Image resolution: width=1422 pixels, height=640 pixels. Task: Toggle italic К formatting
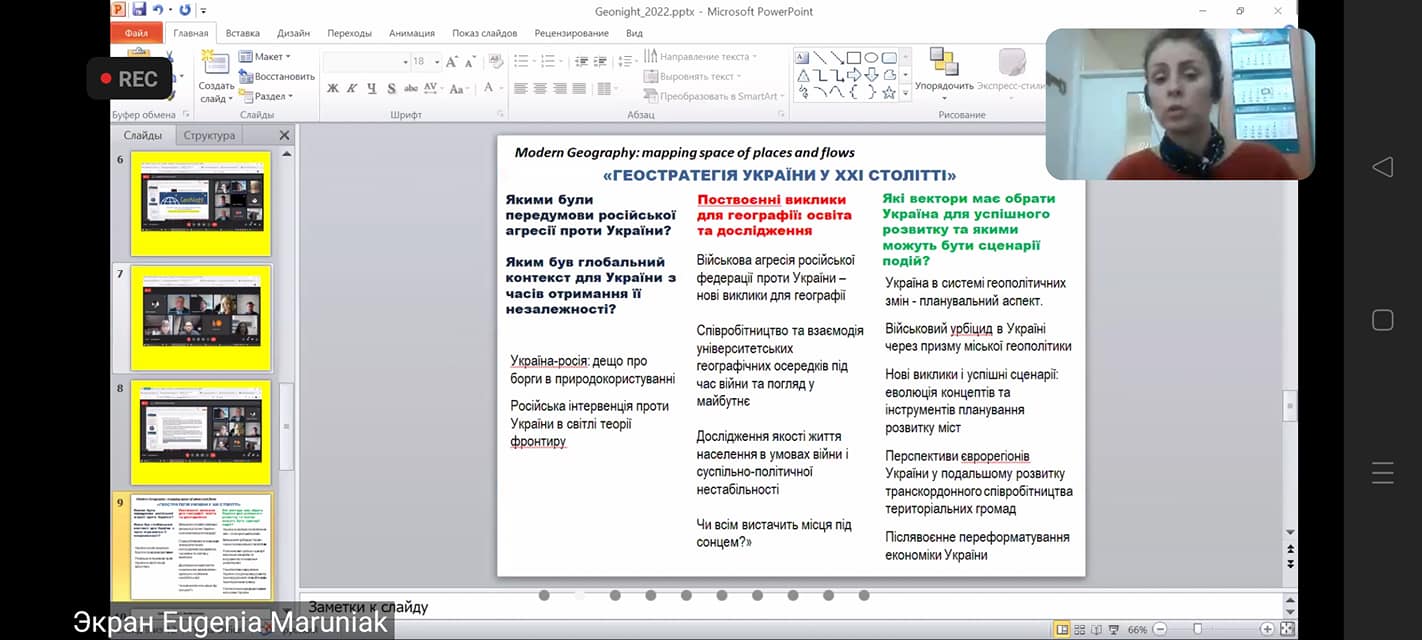(352, 88)
